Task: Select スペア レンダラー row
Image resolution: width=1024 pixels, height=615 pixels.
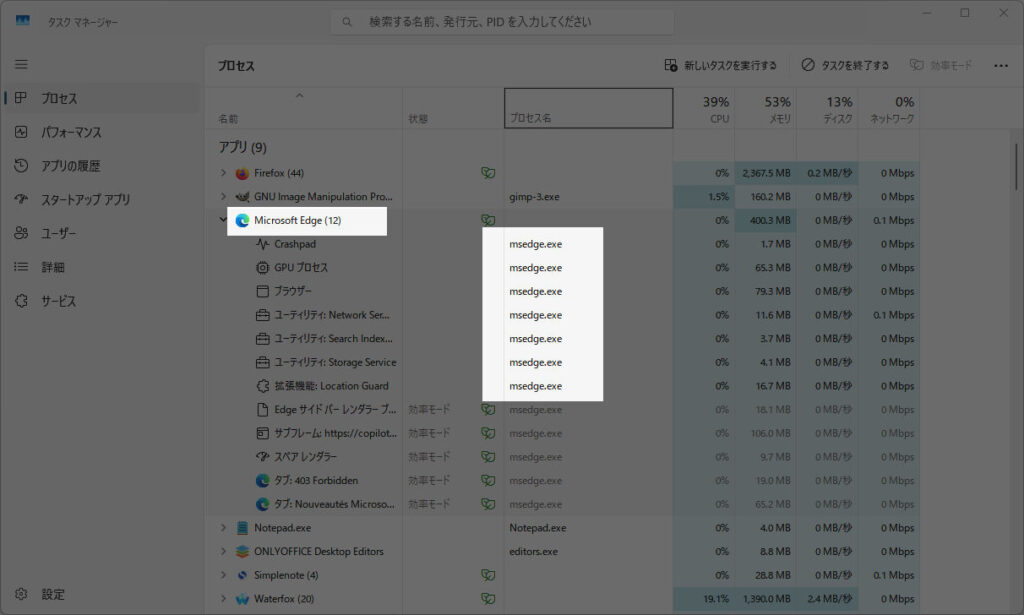Action: [563, 457]
